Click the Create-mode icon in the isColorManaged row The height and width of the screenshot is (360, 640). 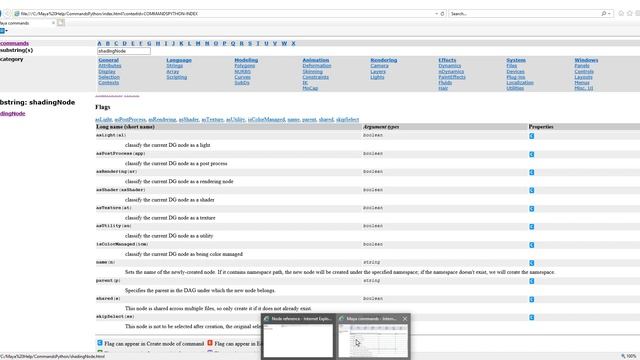531,245
